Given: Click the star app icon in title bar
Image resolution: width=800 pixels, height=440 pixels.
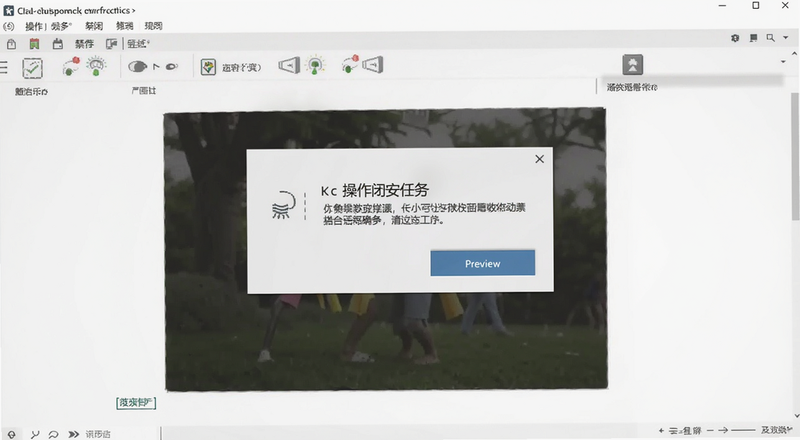Looking at the screenshot, I should tap(9, 10).
